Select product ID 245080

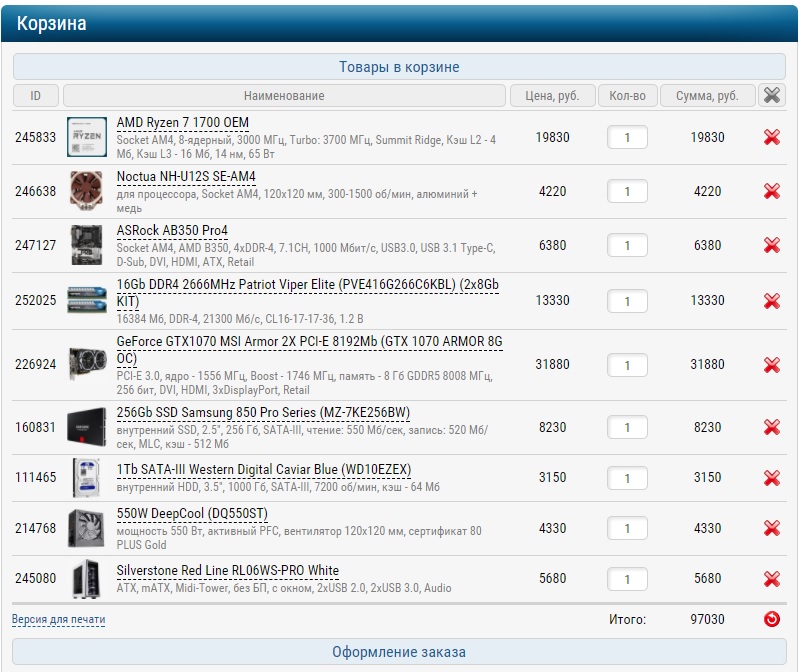pyautogui.click(x=36, y=578)
